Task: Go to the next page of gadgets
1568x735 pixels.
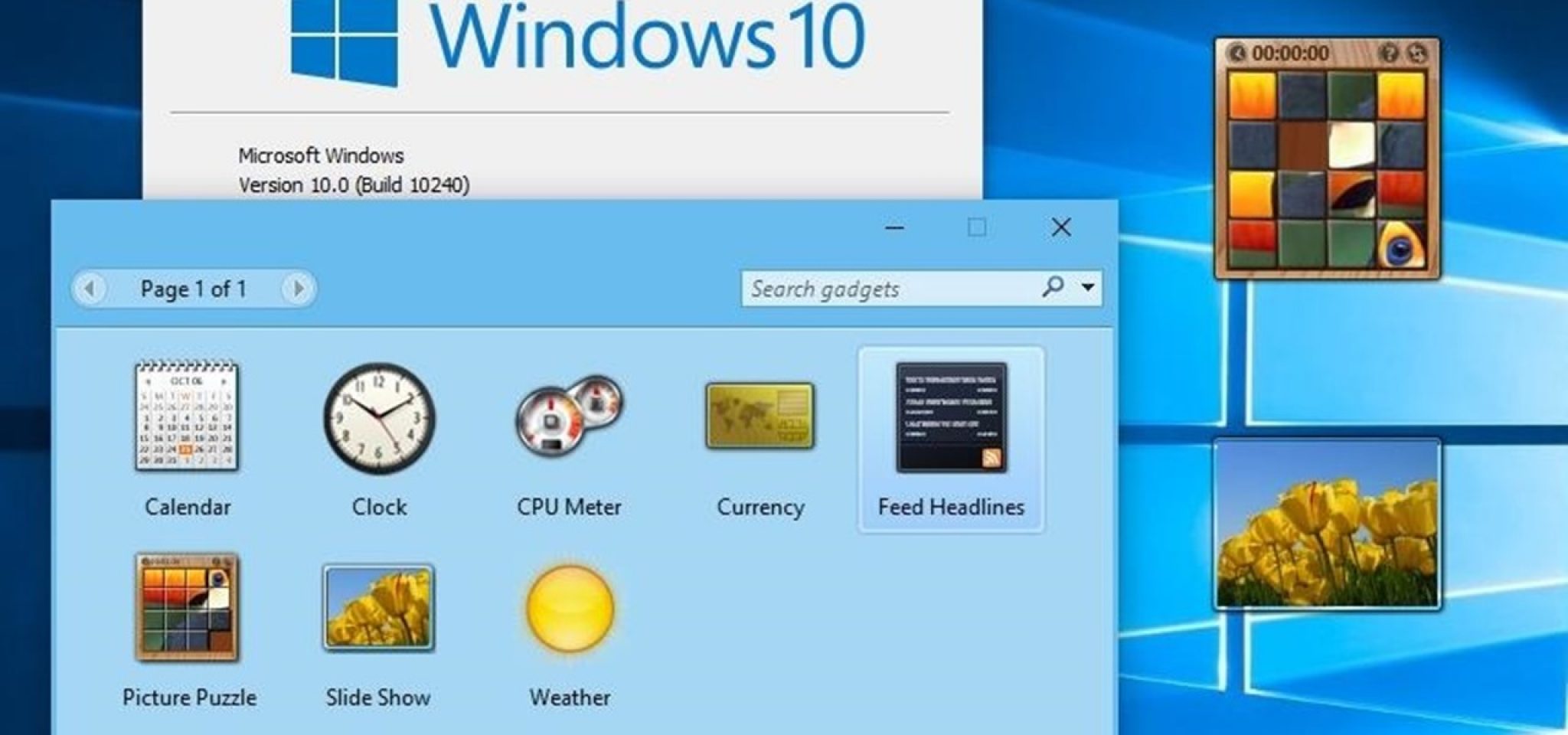Action: click(299, 289)
